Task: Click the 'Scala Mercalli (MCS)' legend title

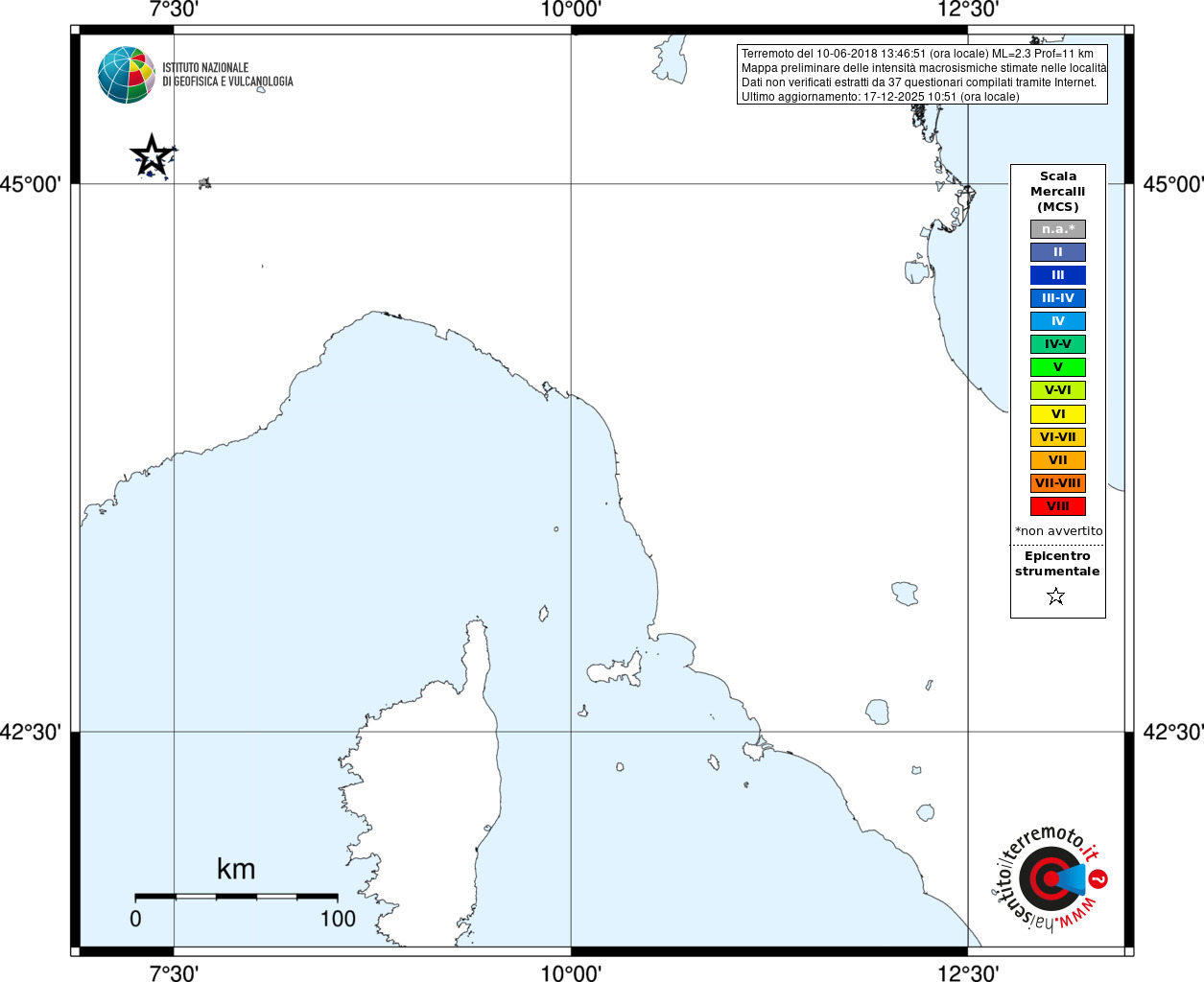Action: click(1058, 192)
